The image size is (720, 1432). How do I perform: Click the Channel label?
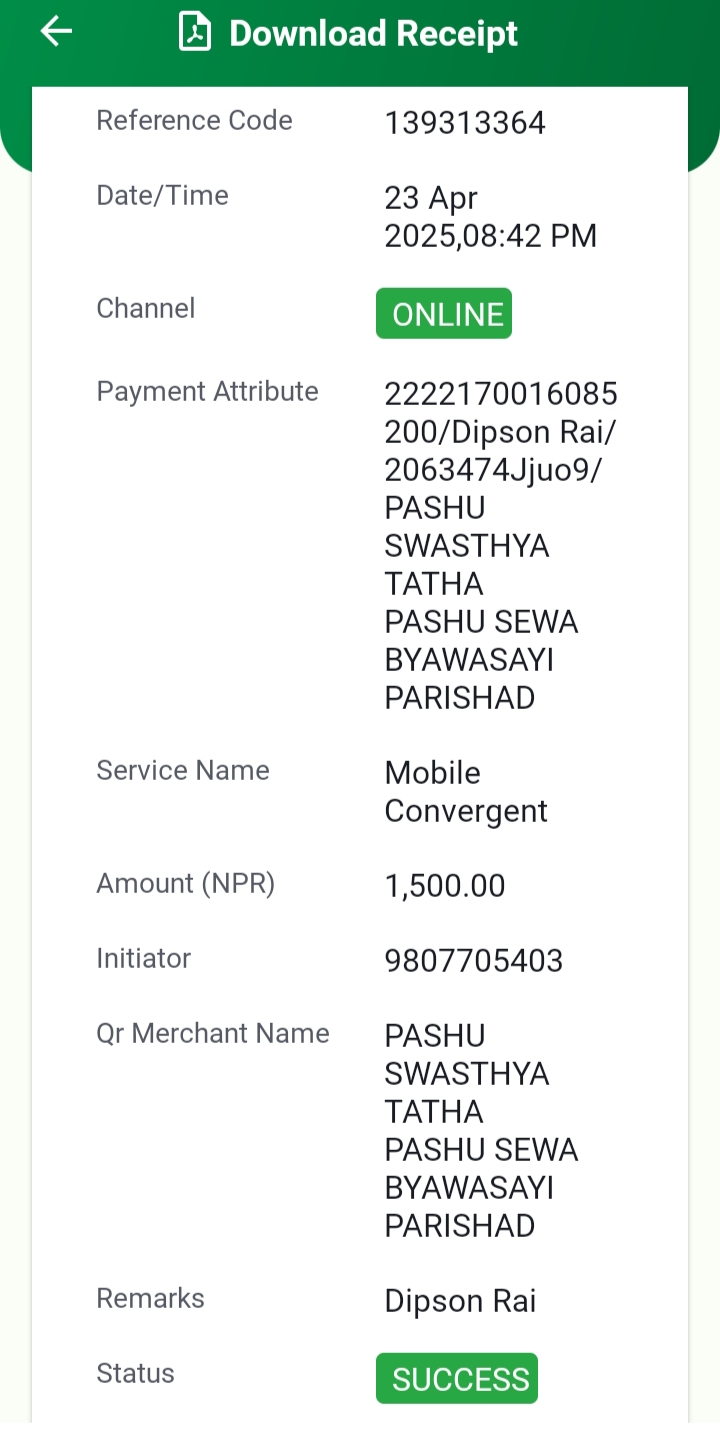[x=146, y=308]
